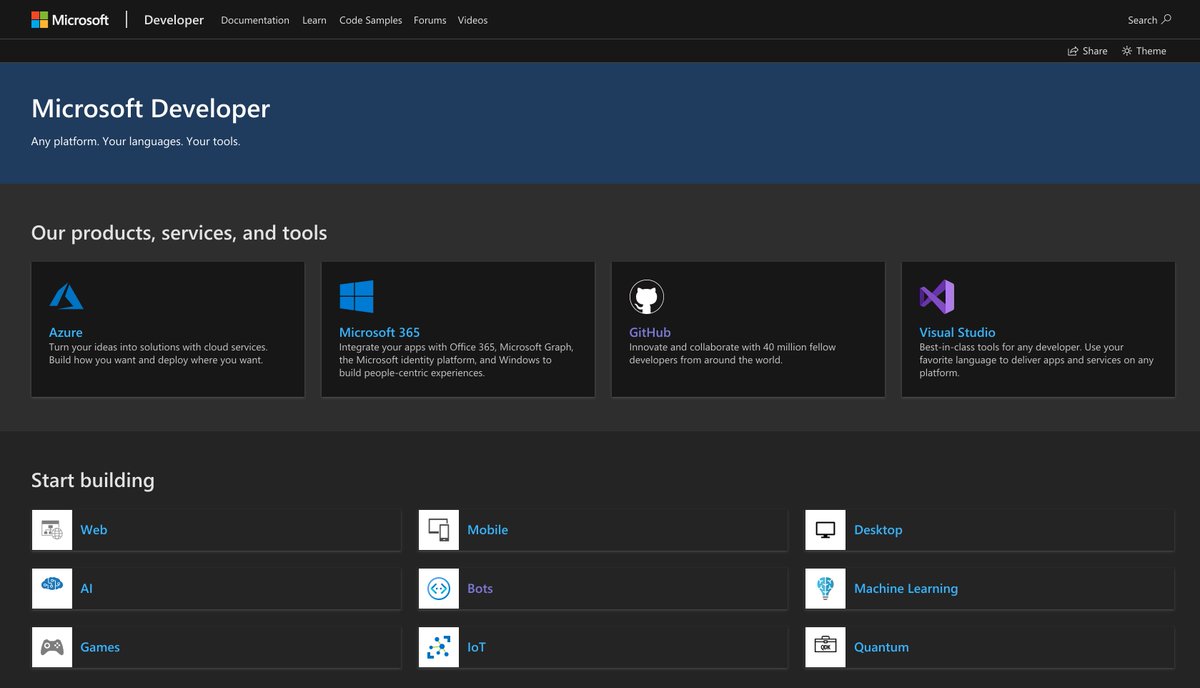Select the Bots icon in Start building

tap(438, 588)
